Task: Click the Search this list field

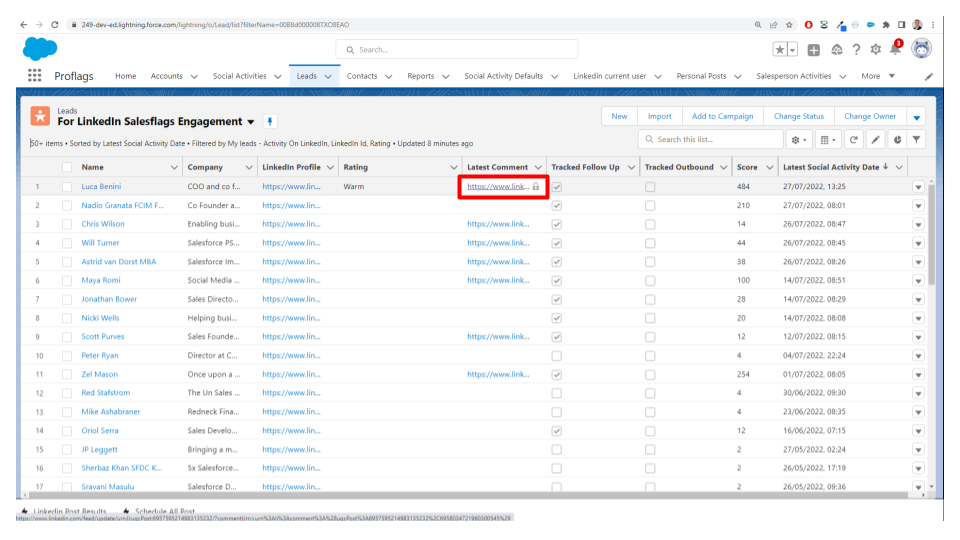Action: (711, 140)
